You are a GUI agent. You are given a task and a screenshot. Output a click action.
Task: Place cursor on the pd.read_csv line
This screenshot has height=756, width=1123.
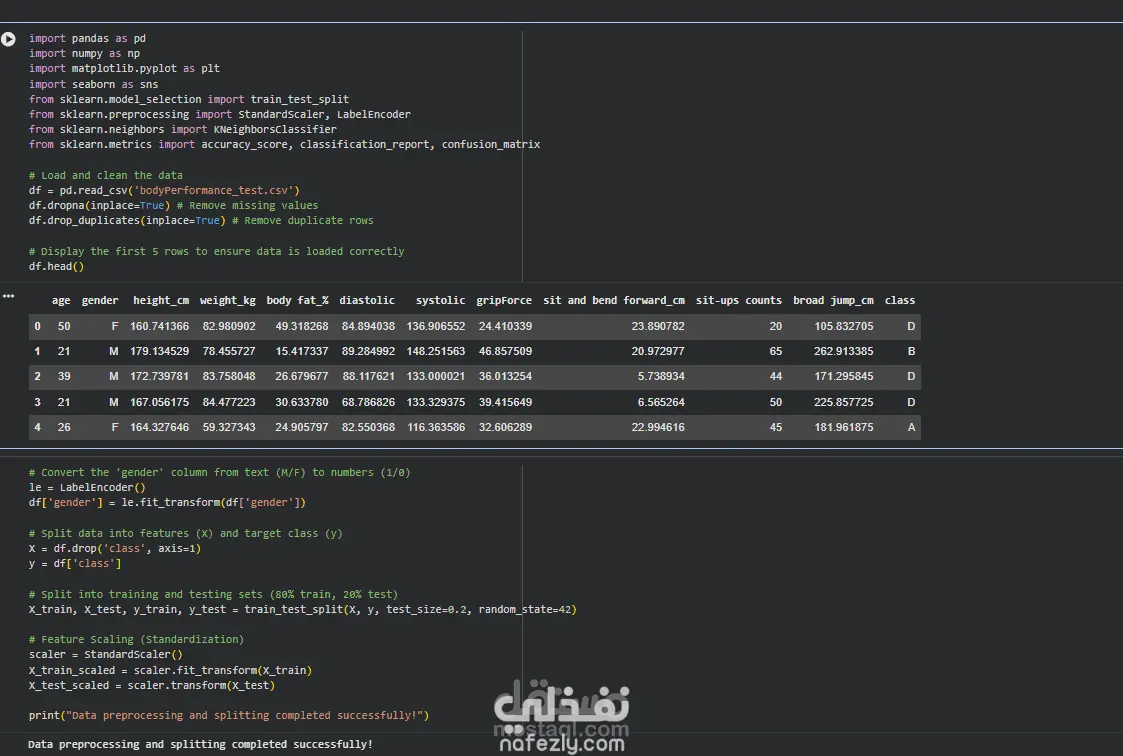[x=164, y=190]
